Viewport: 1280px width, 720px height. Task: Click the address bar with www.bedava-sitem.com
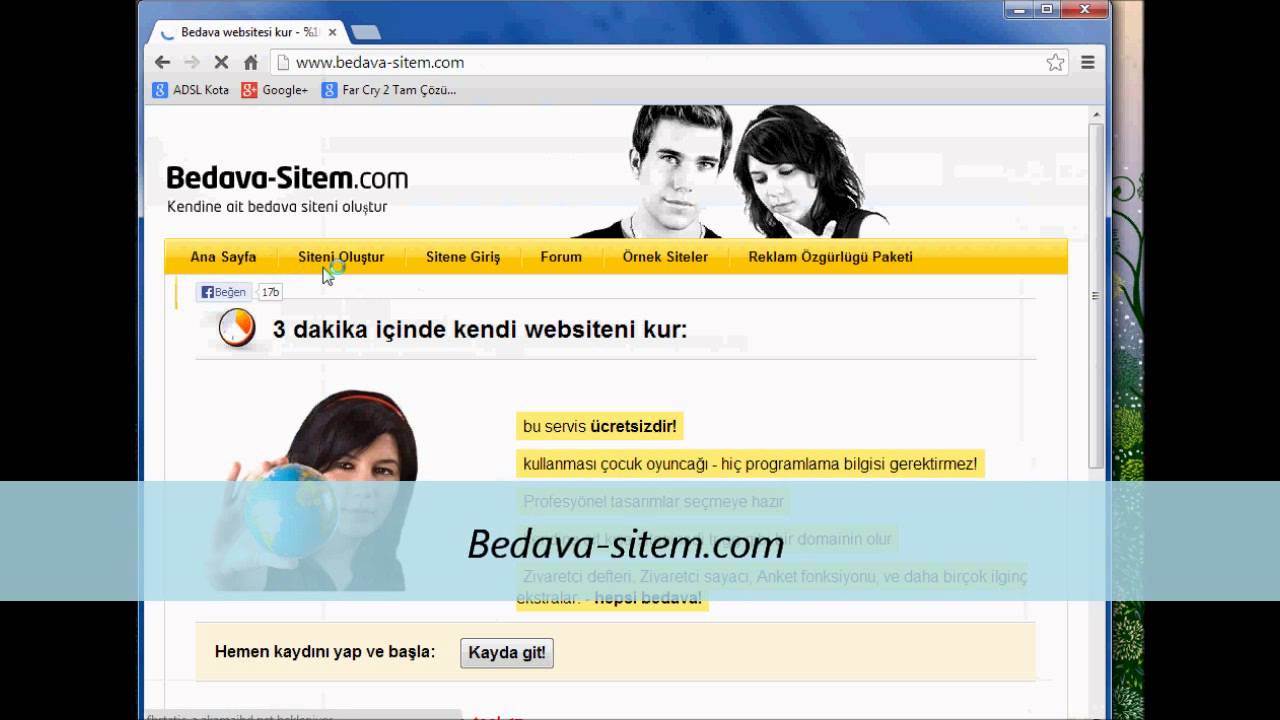(670, 62)
